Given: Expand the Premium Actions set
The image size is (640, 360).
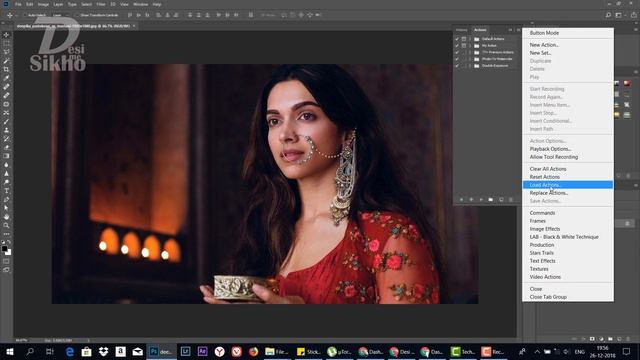Looking at the screenshot, I should coord(470,52).
